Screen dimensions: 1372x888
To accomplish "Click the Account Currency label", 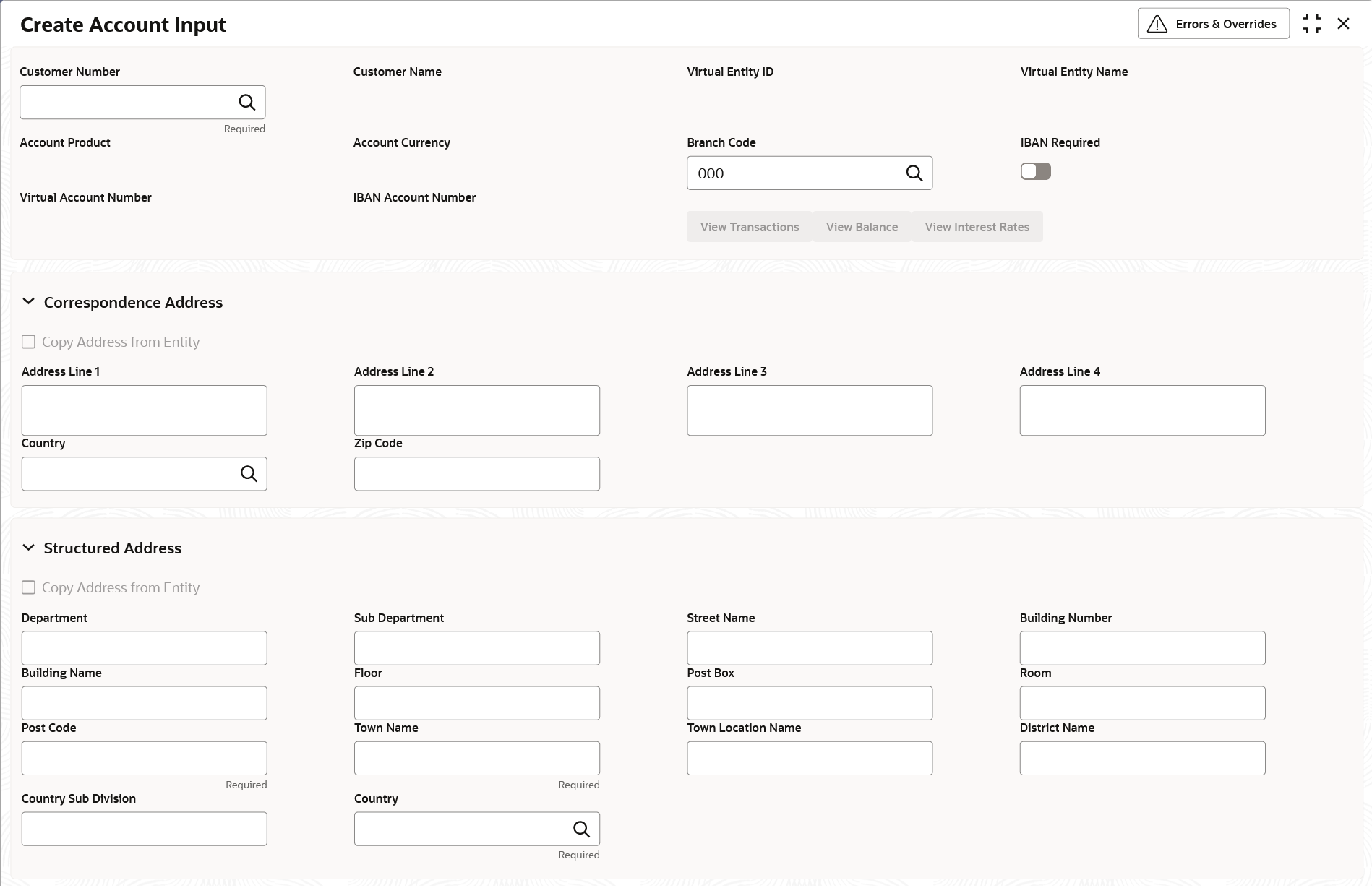I will click(402, 142).
